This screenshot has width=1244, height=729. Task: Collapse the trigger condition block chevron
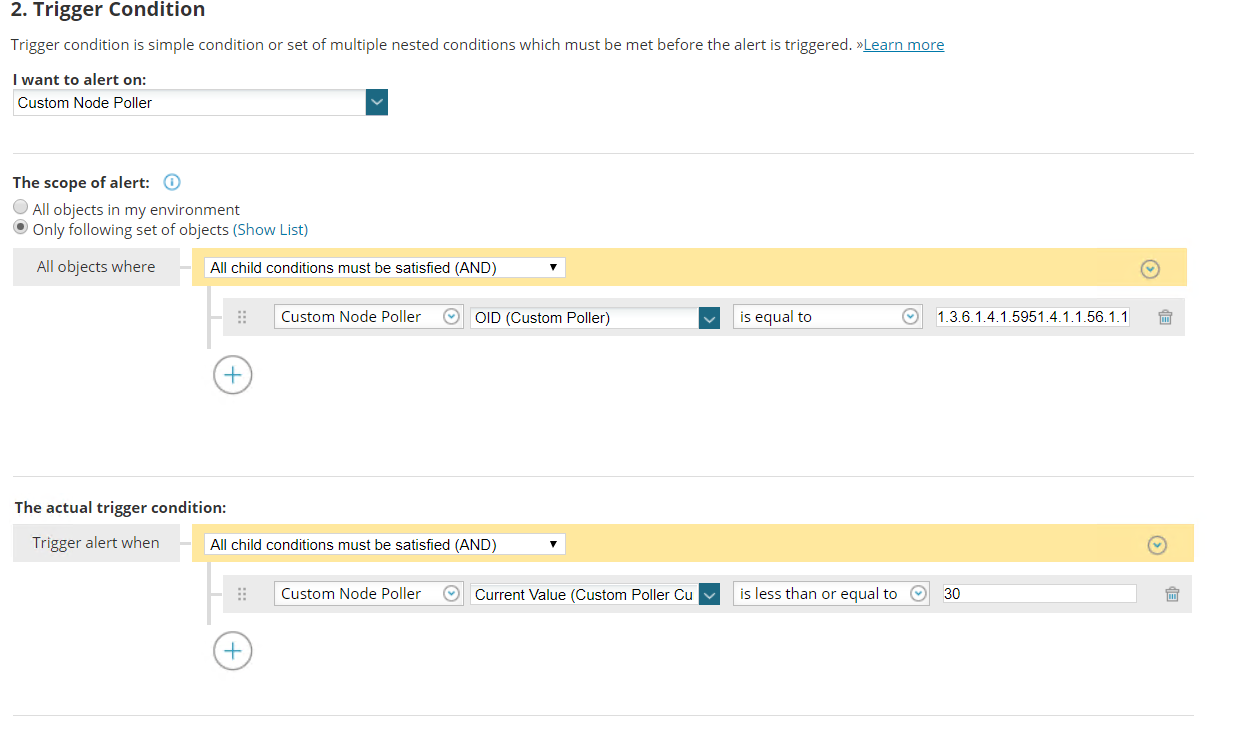pyautogui.click(x=1157, y=545)
